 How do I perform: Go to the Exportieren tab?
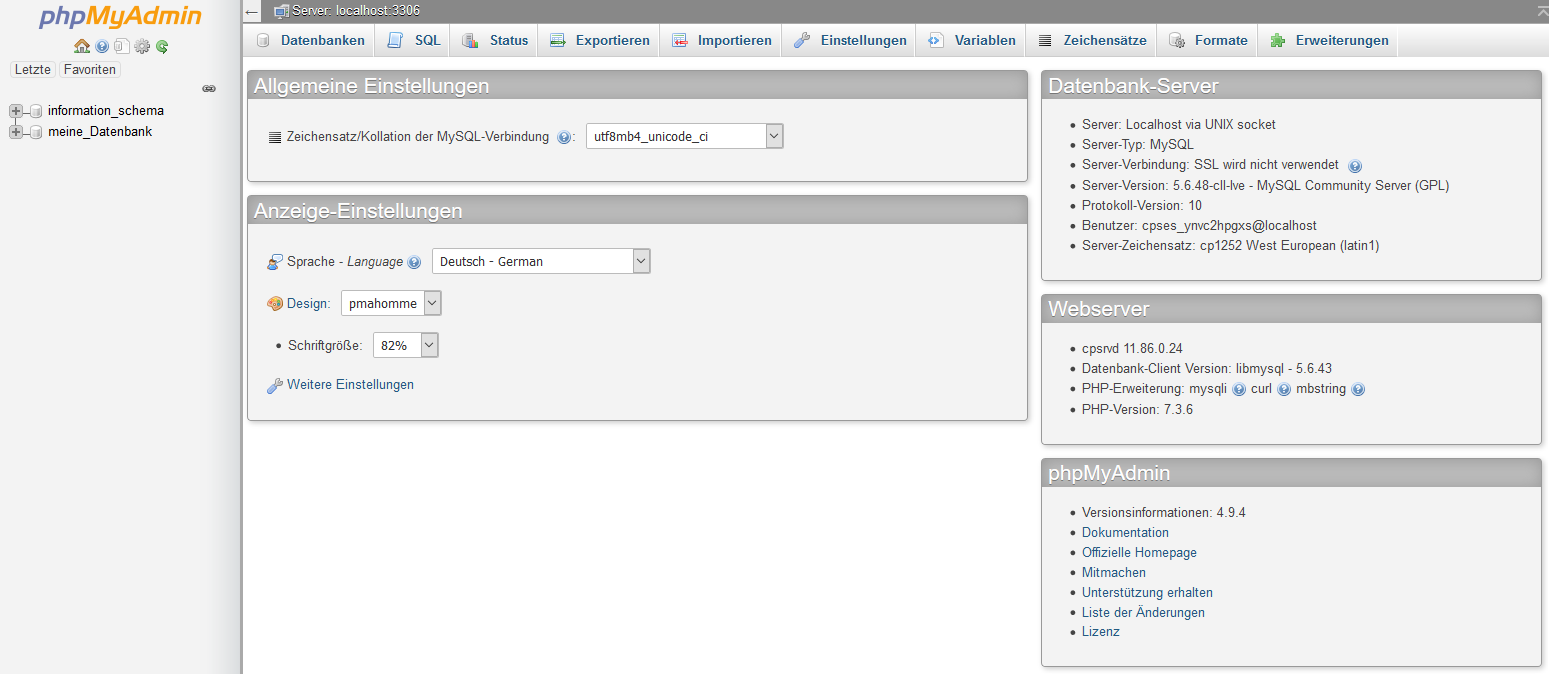599,41
